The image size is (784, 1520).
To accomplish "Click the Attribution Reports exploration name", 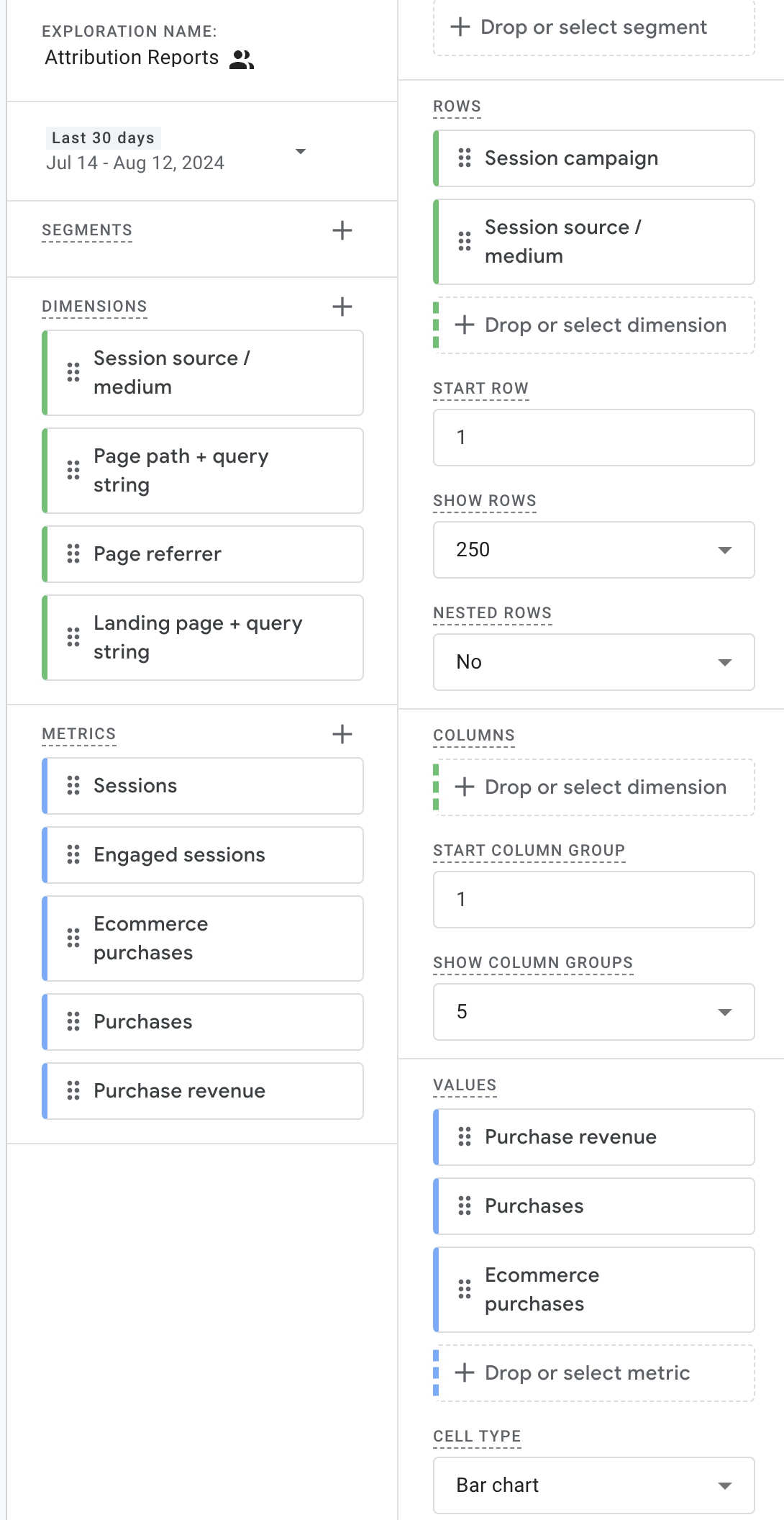I will pyautogui.click(x=132, y=58).
